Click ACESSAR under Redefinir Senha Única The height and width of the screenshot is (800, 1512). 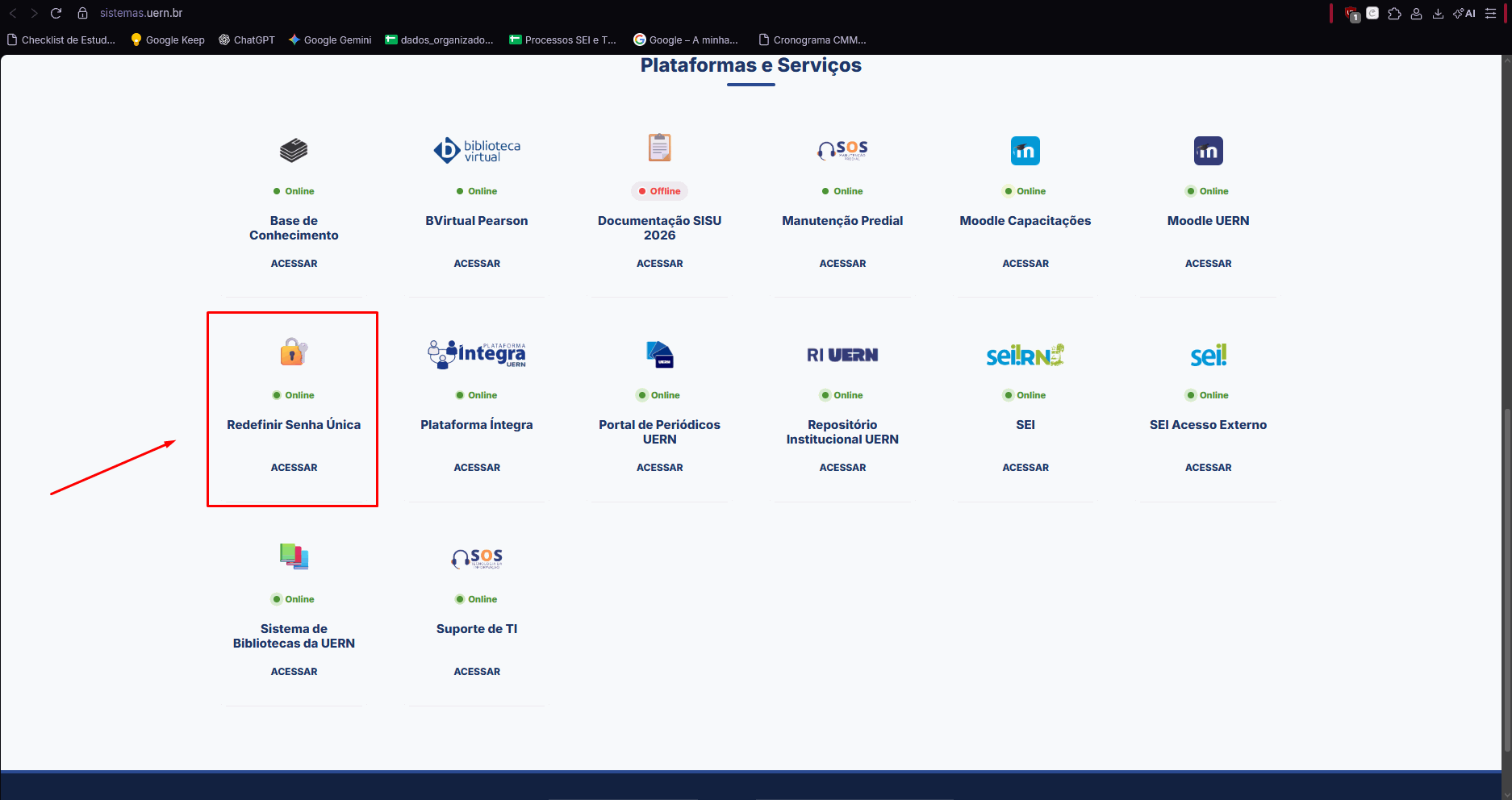point(294,468)
